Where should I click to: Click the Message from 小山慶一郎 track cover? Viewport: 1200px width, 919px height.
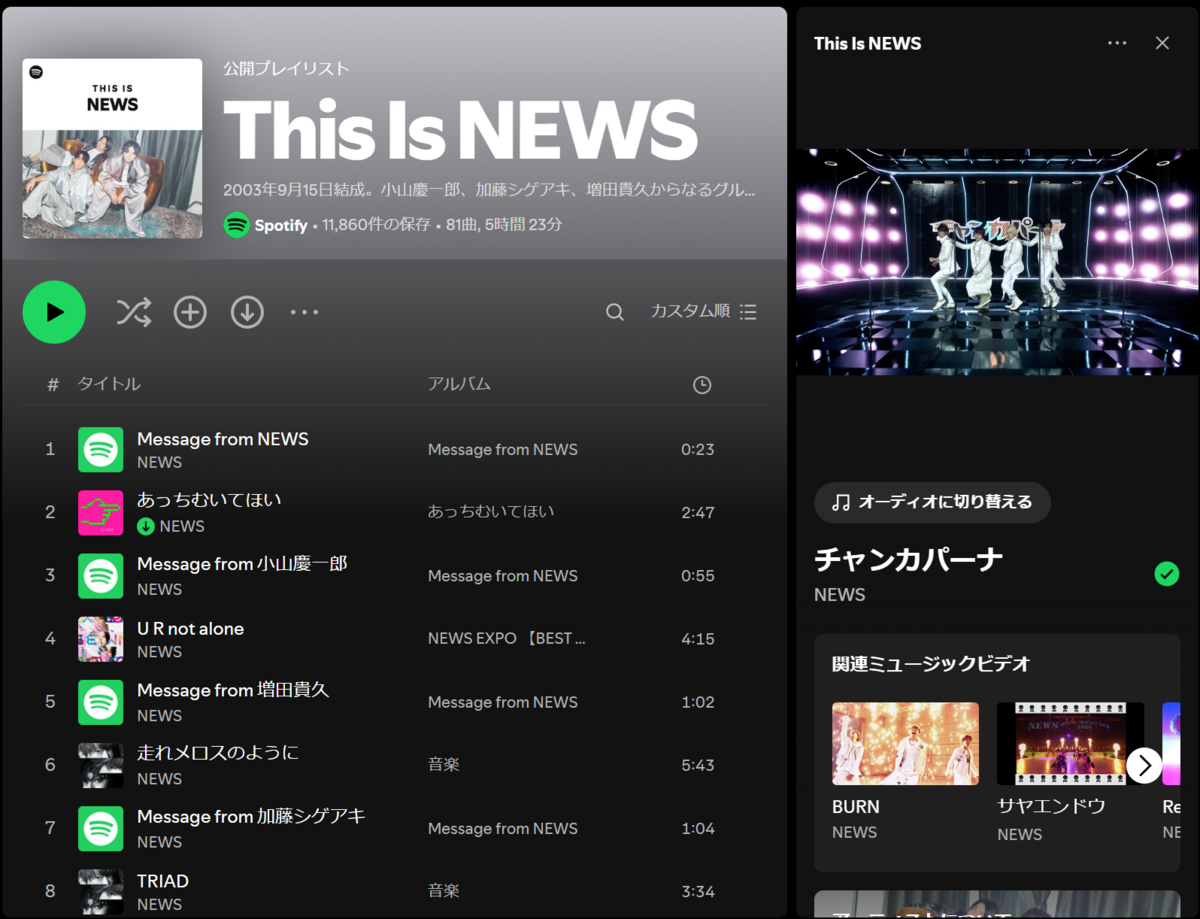coord(100,576)
